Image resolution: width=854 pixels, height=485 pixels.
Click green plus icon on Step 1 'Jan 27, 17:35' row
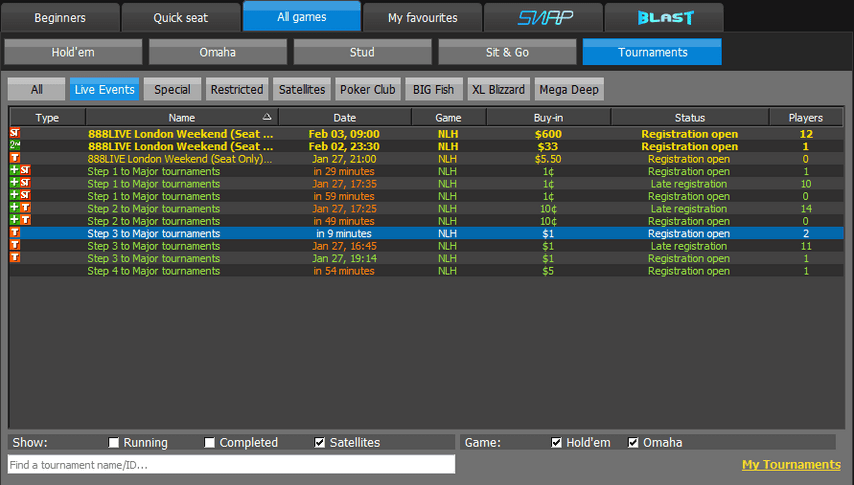tap(15, 183)
